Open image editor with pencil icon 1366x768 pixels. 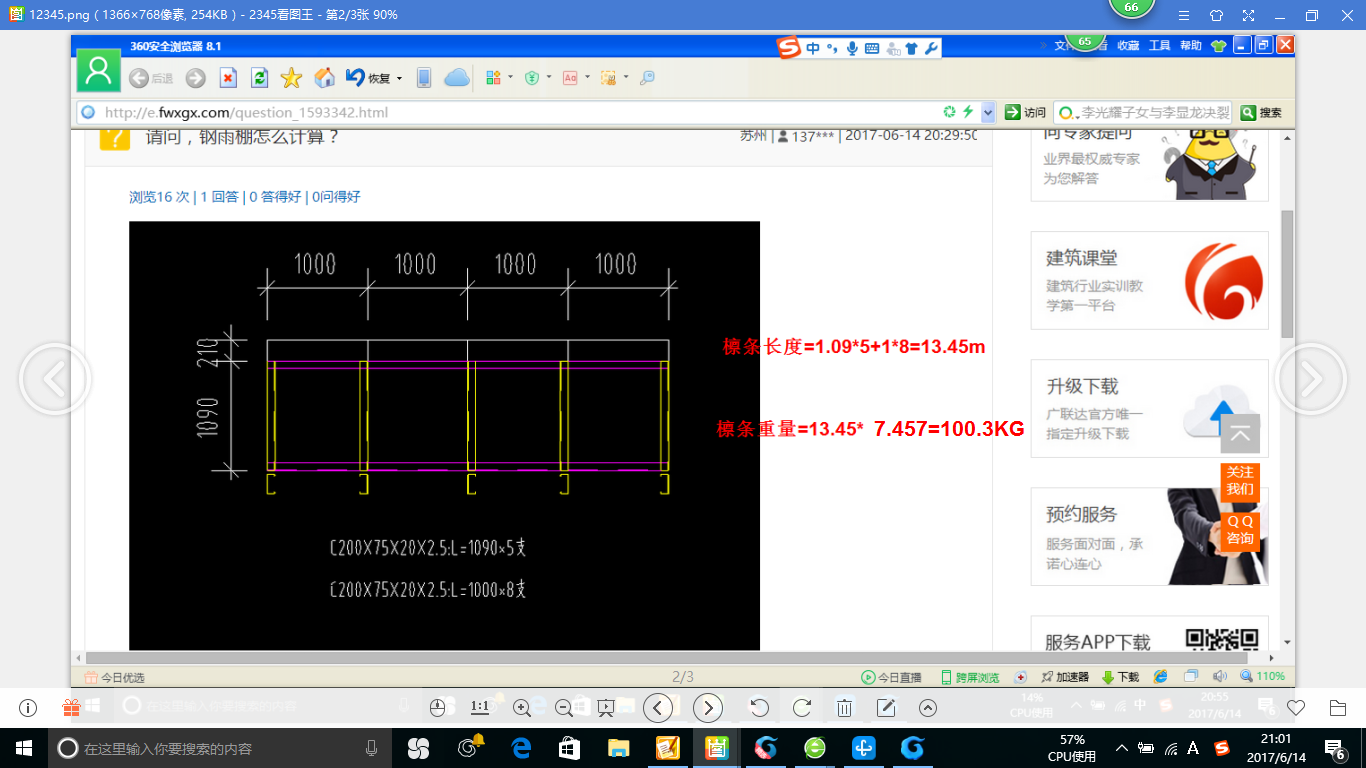pyautogui.click(x=886, y=708)
